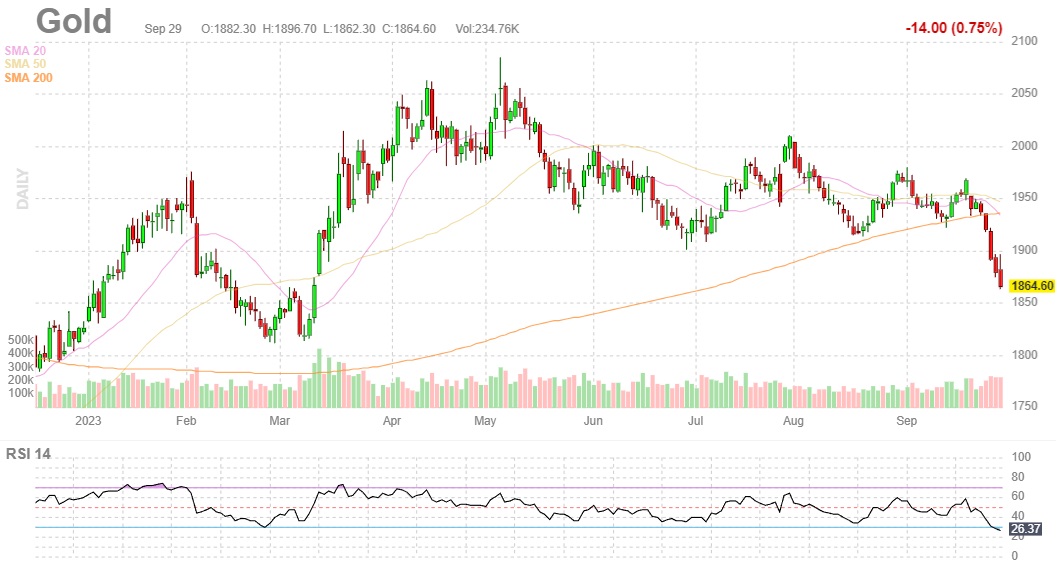Viewport: 1060px width, 565px height.
Task: Click the RSI axis label 40
Action: coord(1018,516)
